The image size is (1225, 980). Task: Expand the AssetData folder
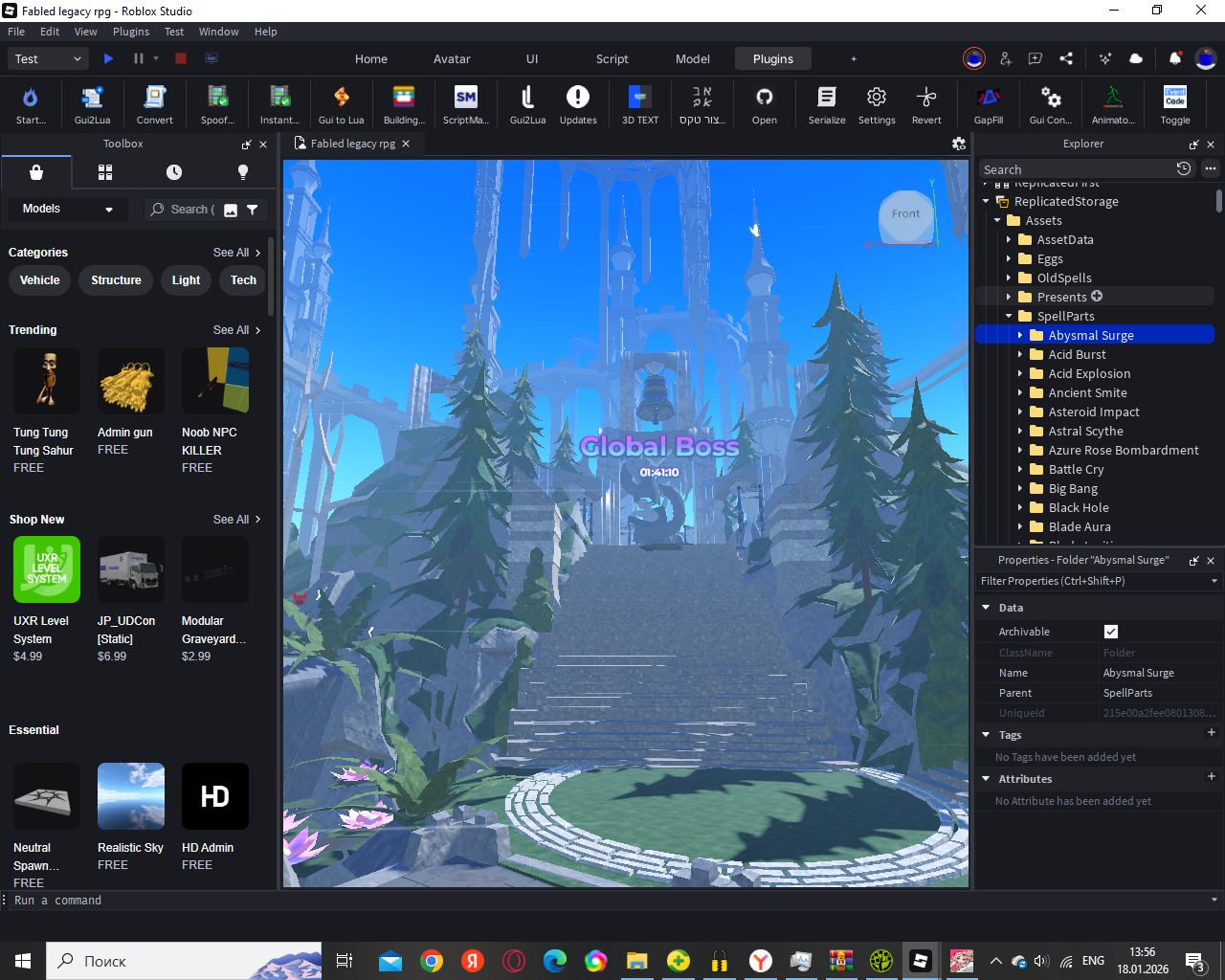[x=1009, y=239]
